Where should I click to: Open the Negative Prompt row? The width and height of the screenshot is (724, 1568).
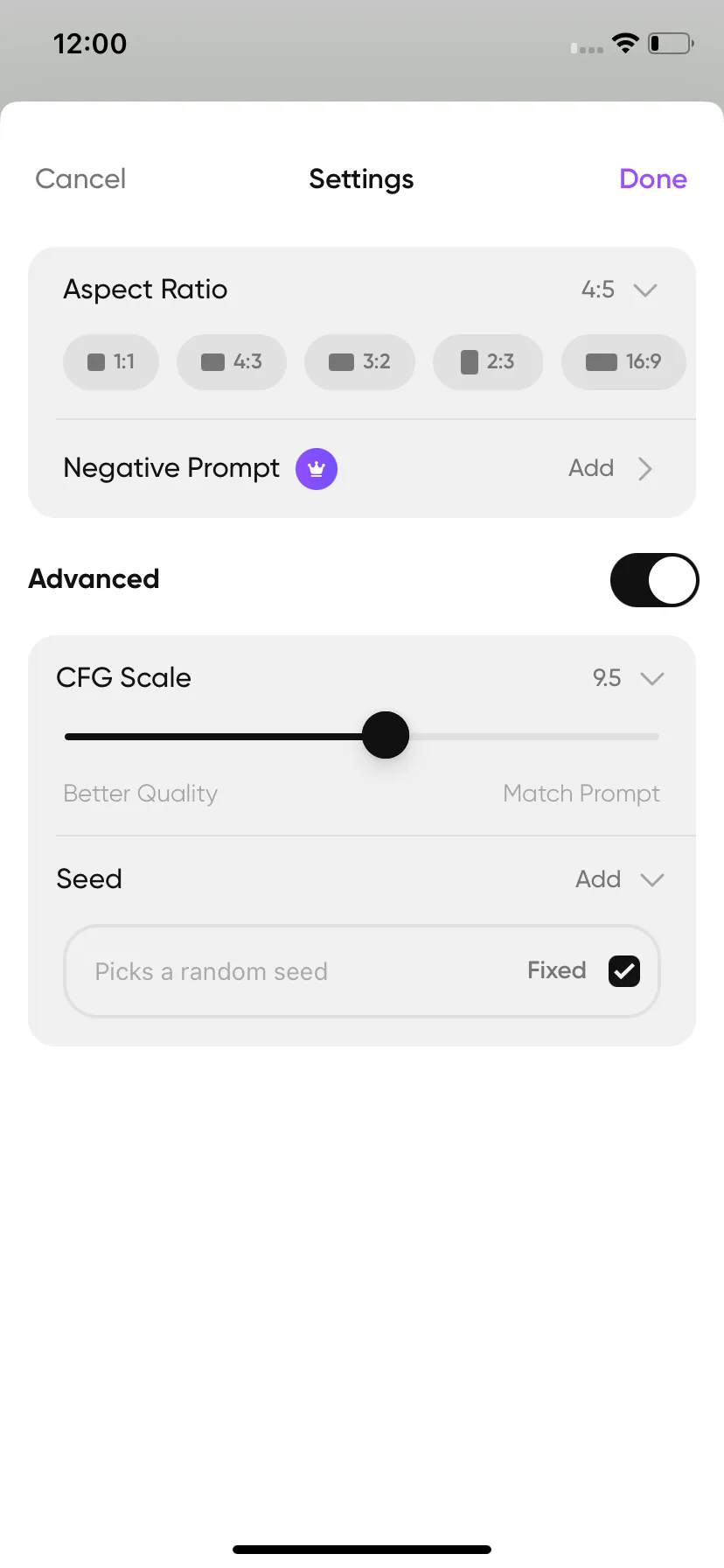[362, 469]
